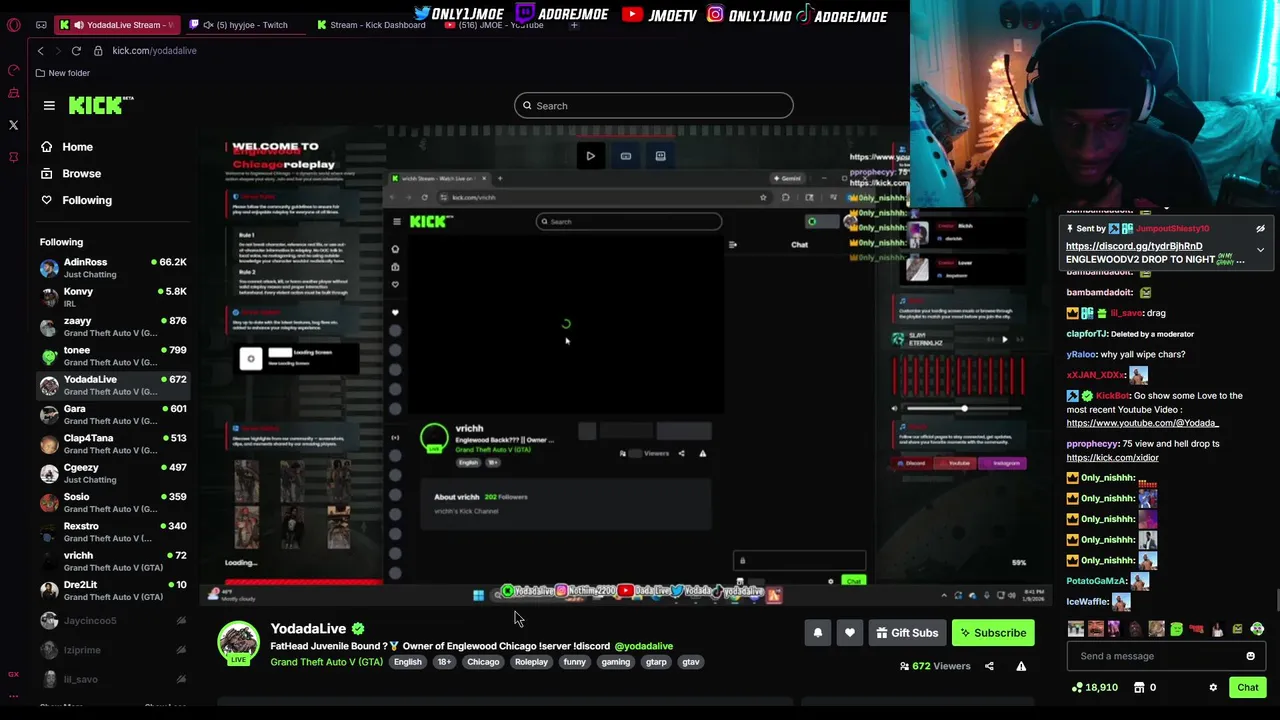Click the heart follow button
Viewport: 1280px width, 720px height.
[850, 633]
